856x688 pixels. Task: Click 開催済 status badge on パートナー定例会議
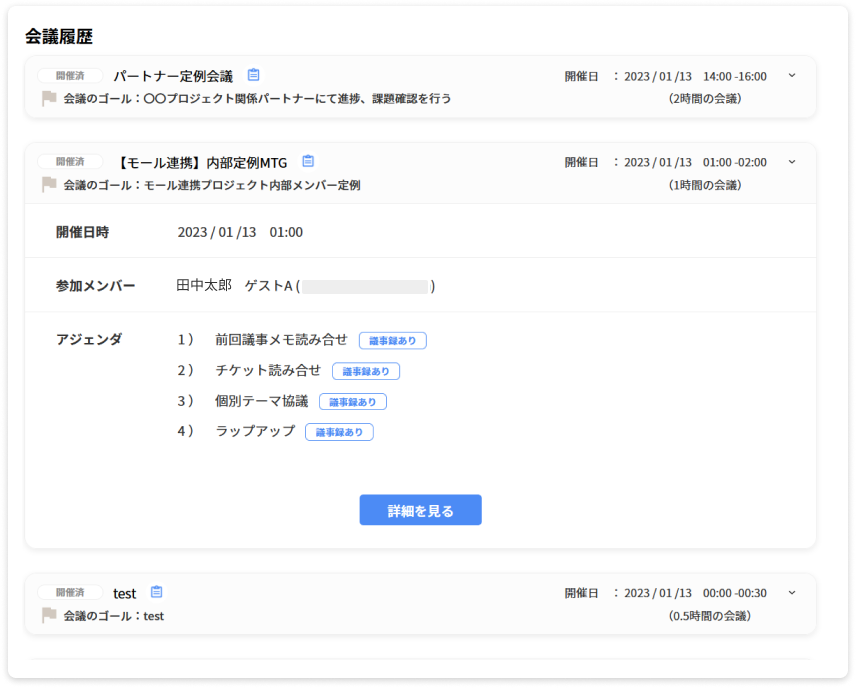tap(70, 76)
